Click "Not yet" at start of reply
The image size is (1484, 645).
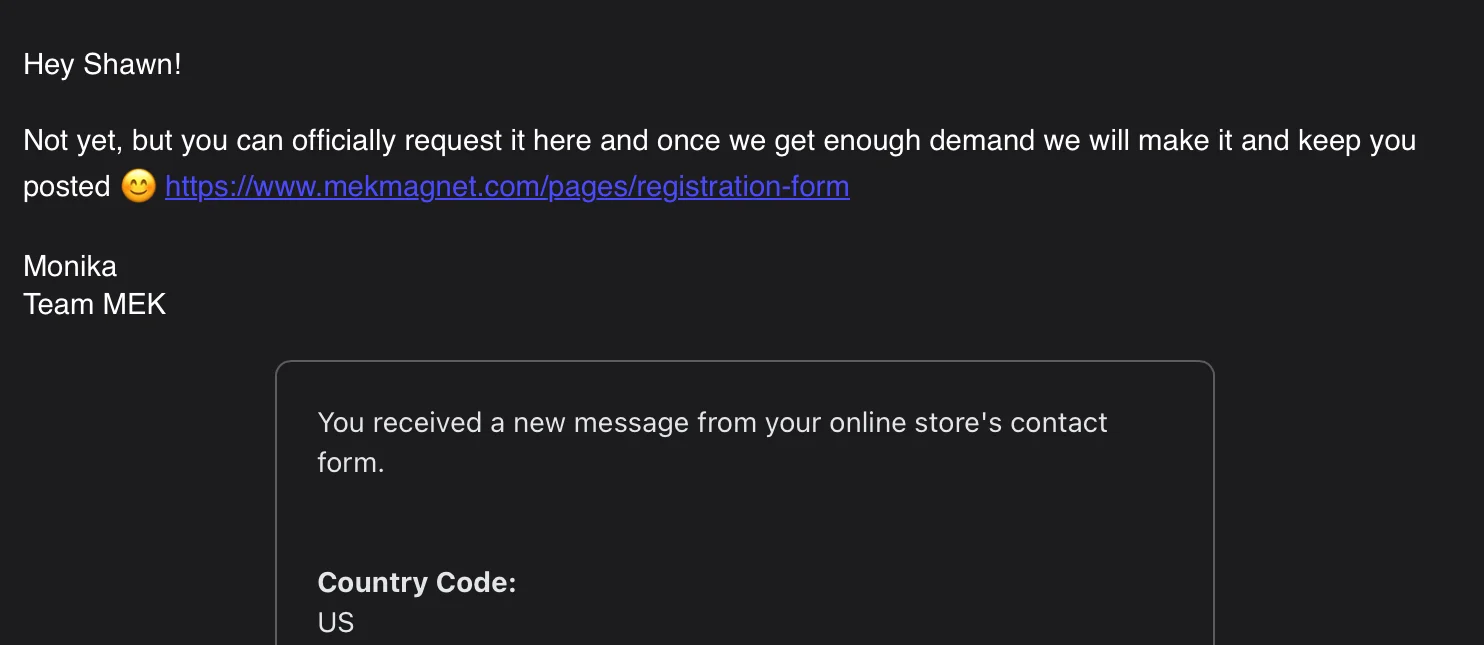pos(69,140)
